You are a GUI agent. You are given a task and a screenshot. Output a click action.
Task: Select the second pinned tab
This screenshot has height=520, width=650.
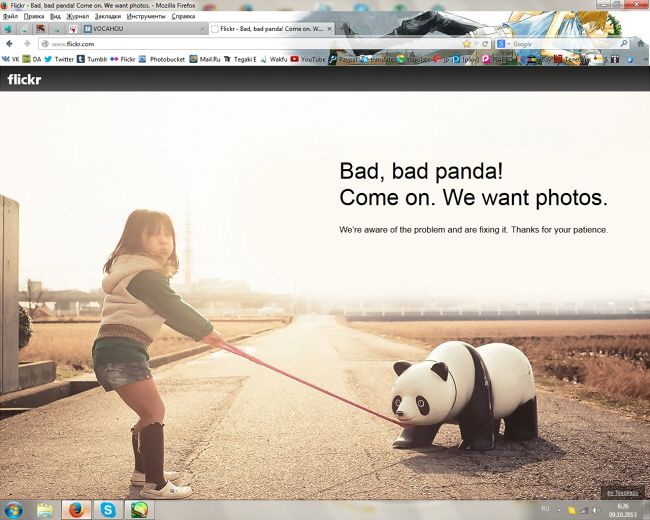[x=24, y=29]
